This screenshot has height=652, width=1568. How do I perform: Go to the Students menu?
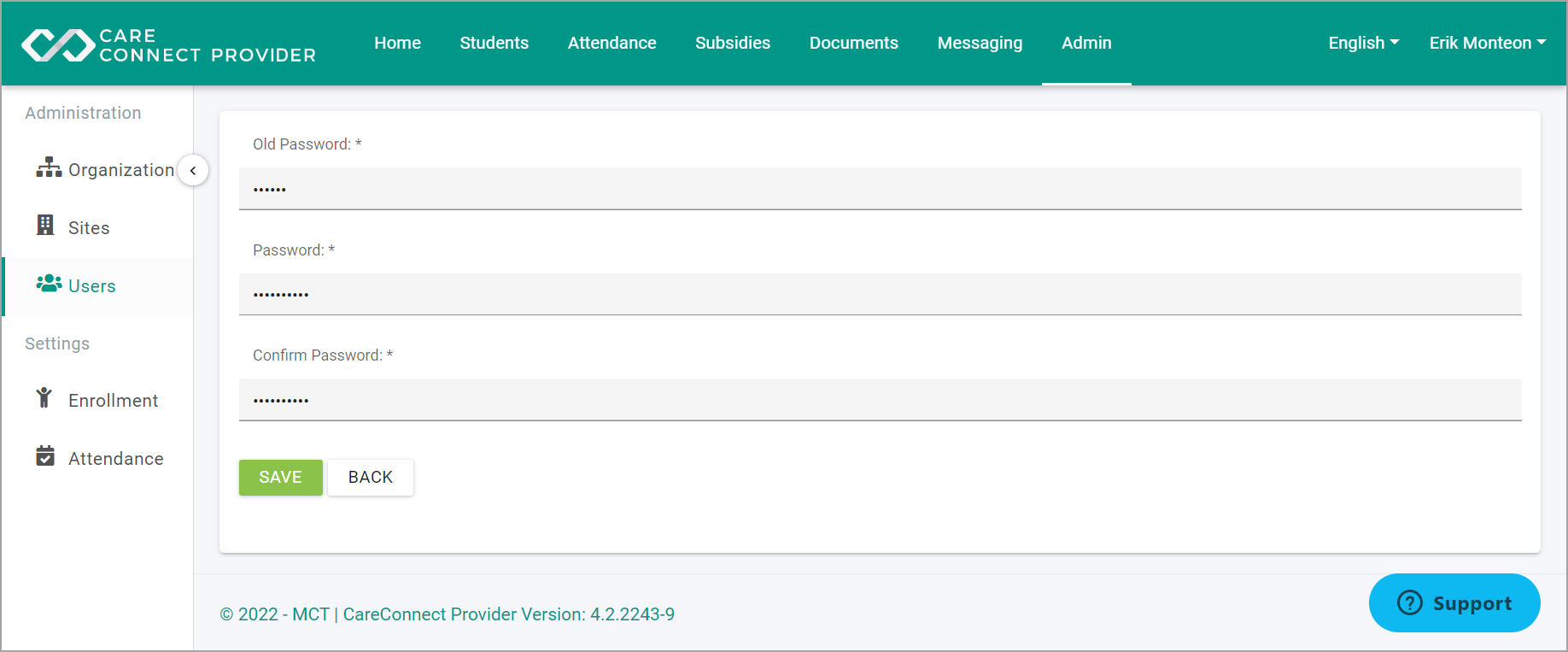(494, 43)
